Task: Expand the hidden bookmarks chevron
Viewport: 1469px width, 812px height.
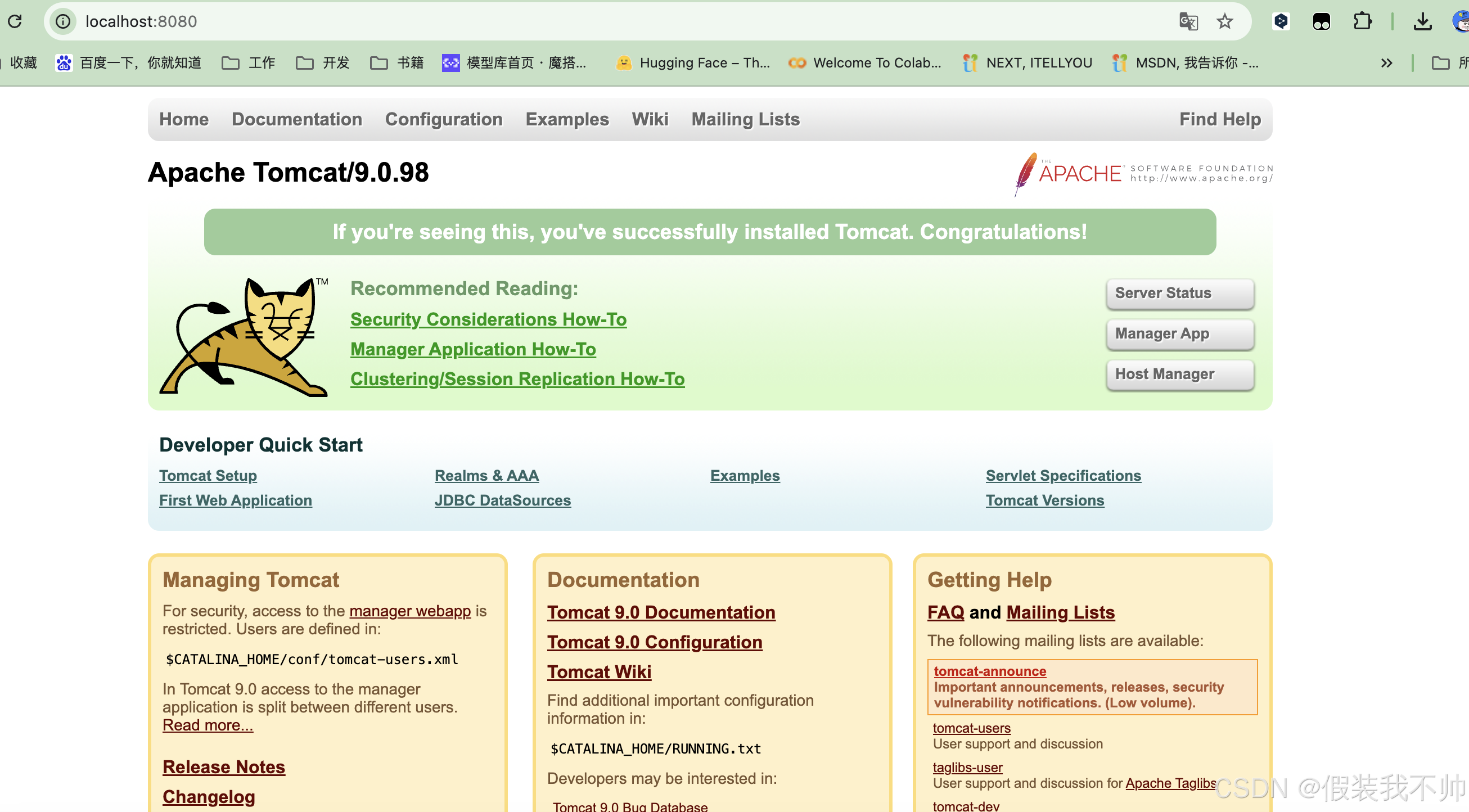Action: (x=1386, y=63)
